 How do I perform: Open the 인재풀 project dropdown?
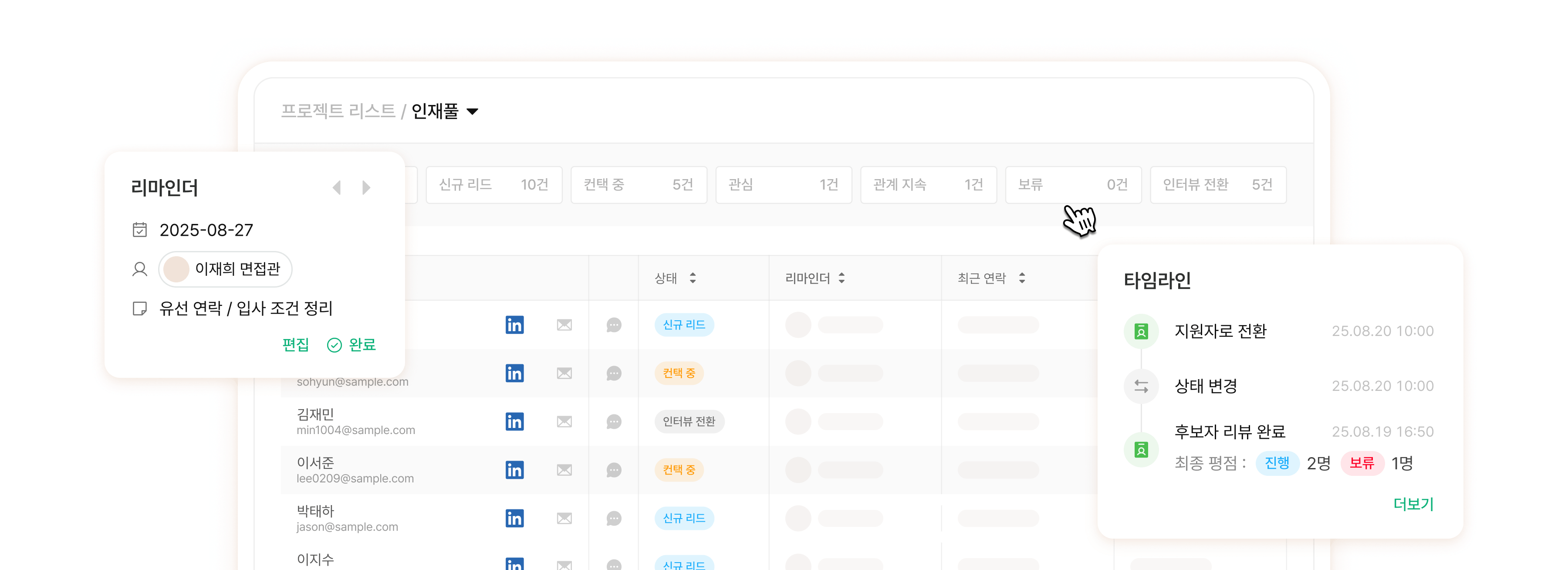tap(472, 112)
